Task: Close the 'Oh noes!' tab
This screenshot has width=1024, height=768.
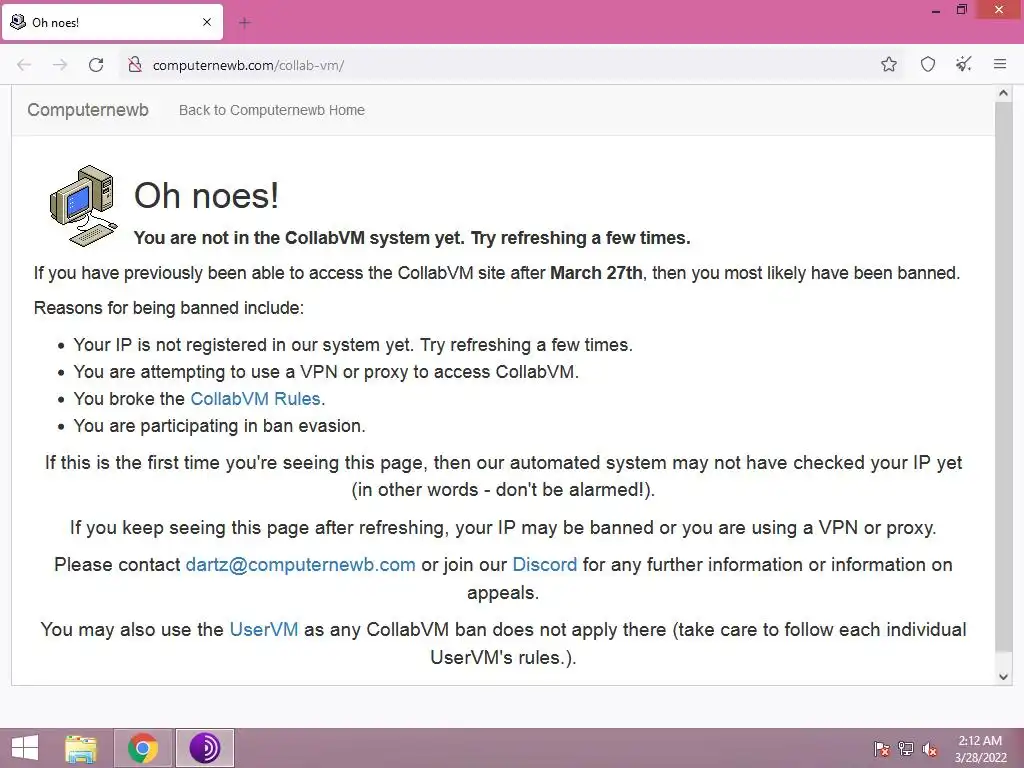Action: pos(207,22)
